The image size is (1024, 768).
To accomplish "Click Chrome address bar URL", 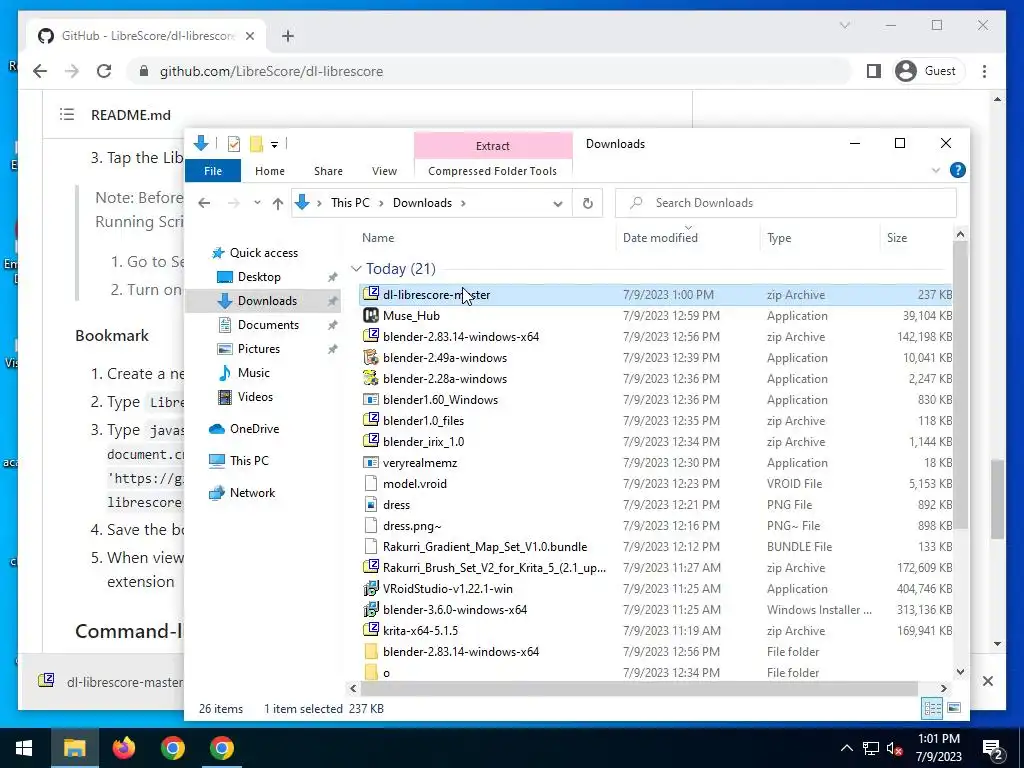I will coord(271,71).
